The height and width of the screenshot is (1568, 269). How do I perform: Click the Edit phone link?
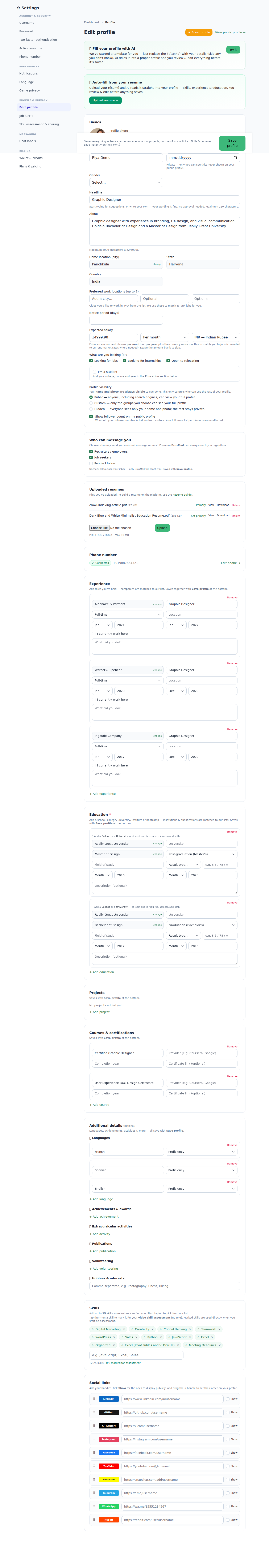click(231, 563)
